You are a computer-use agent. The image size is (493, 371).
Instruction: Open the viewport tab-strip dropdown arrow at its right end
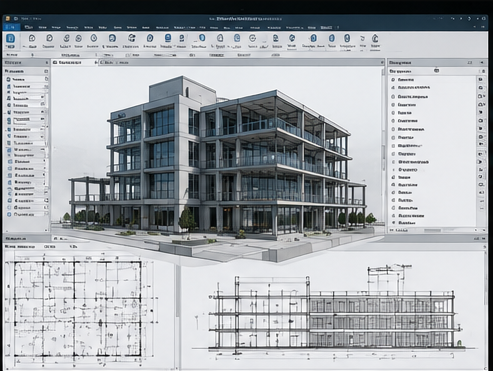point(382,62)
